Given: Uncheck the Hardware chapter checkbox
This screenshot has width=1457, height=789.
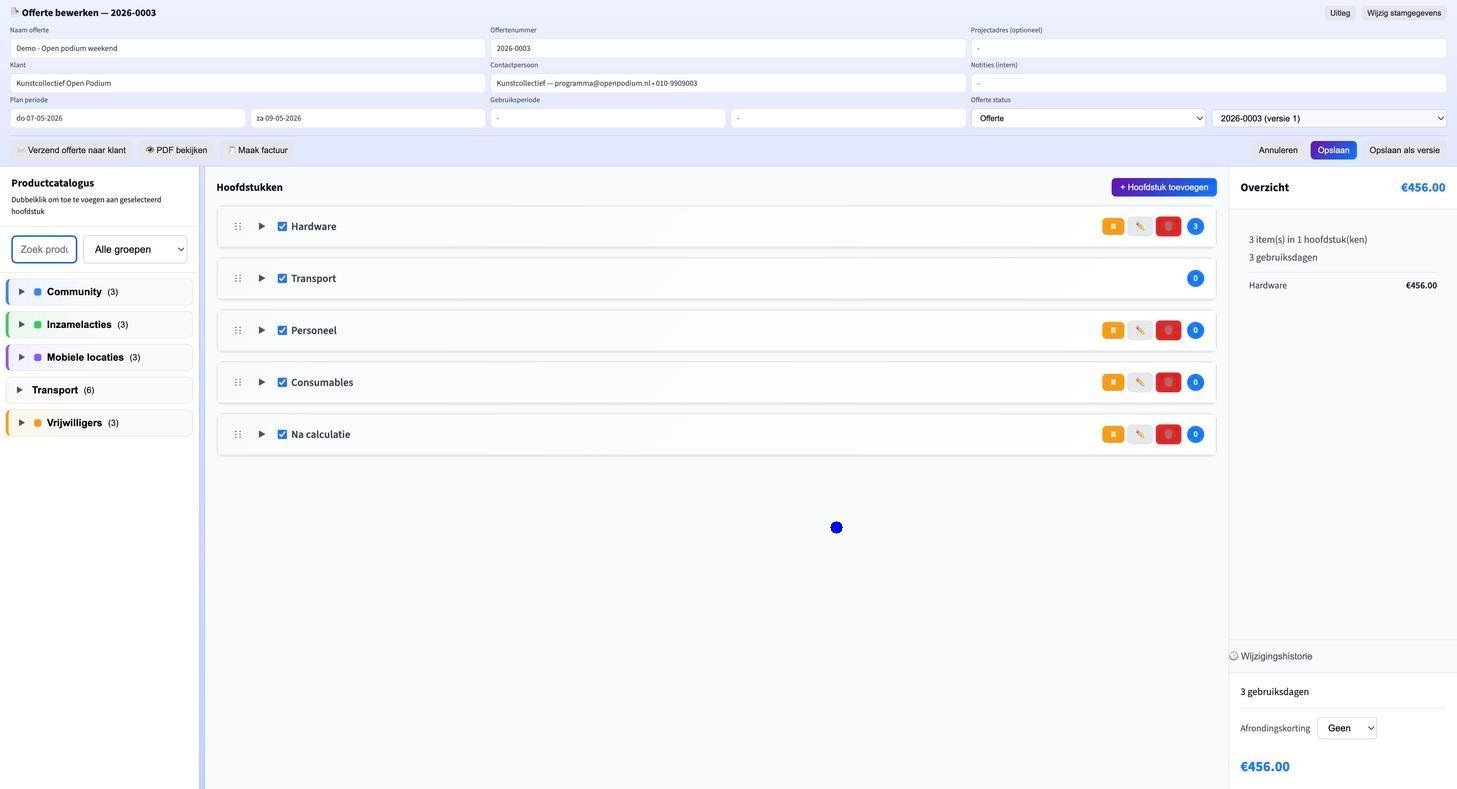Looking at the screenshot, I should point(282,227).
